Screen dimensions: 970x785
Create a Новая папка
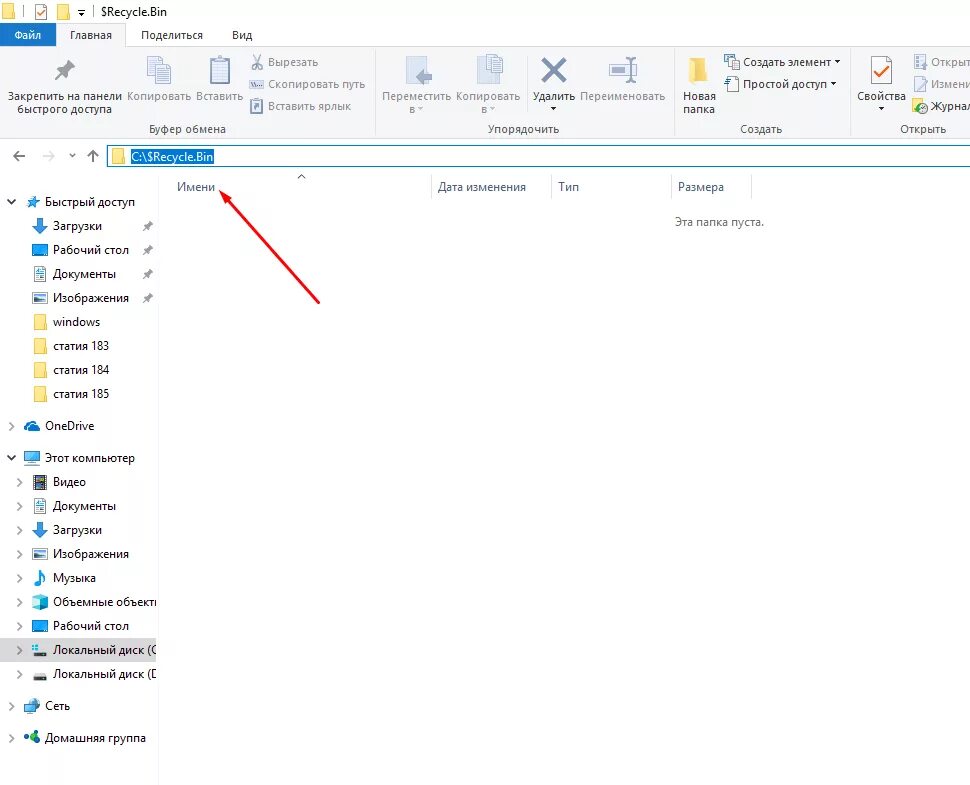(699, 85)
